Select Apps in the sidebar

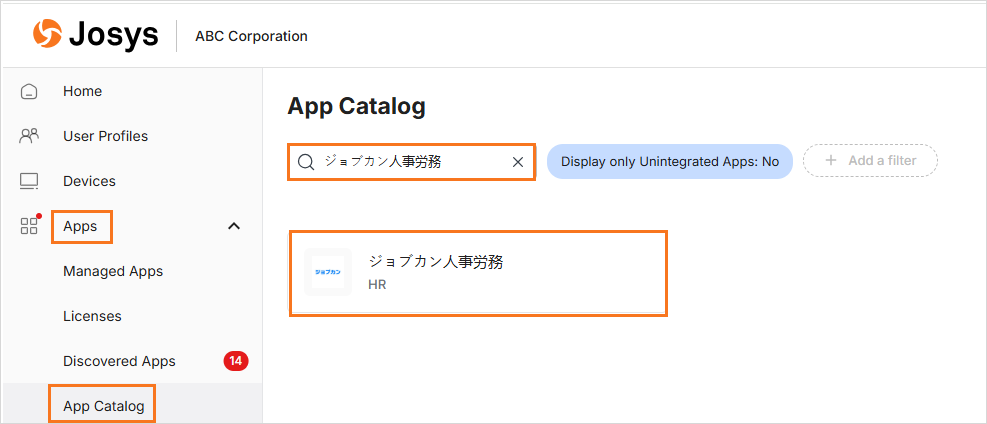coord(81,226)
